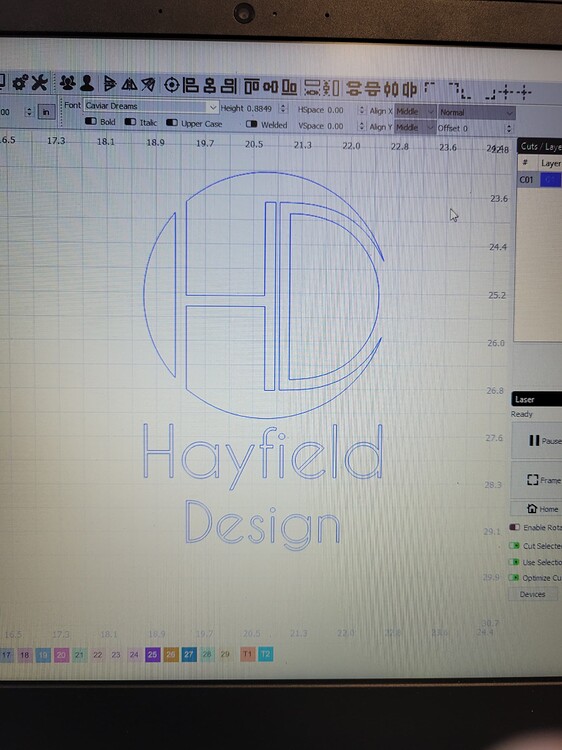Click the Align Left edges icon
Viewport: 562px width, 750px height.
(x=190, y=86)
